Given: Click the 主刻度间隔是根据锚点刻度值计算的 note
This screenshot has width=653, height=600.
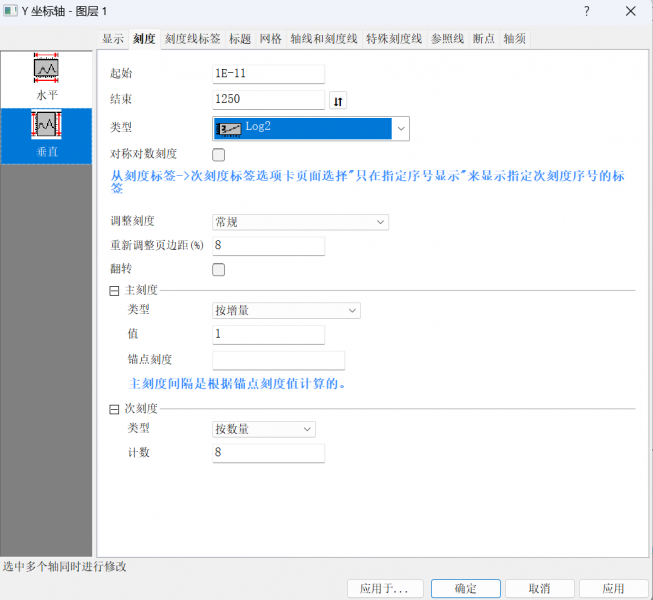Looking at the screenshot, I should pos(237,383).
